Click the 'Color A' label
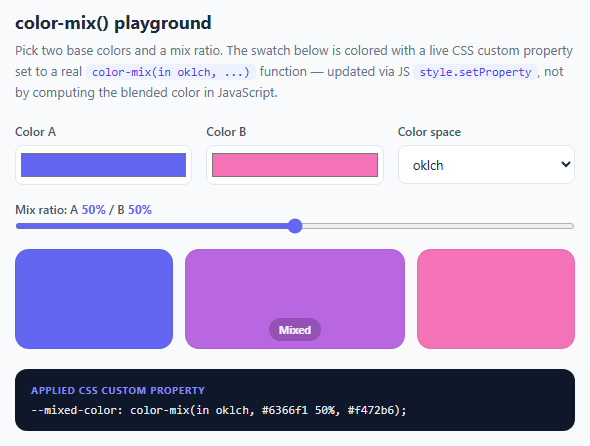This screenshot has height=446, width=590. [x=35, y=132]
